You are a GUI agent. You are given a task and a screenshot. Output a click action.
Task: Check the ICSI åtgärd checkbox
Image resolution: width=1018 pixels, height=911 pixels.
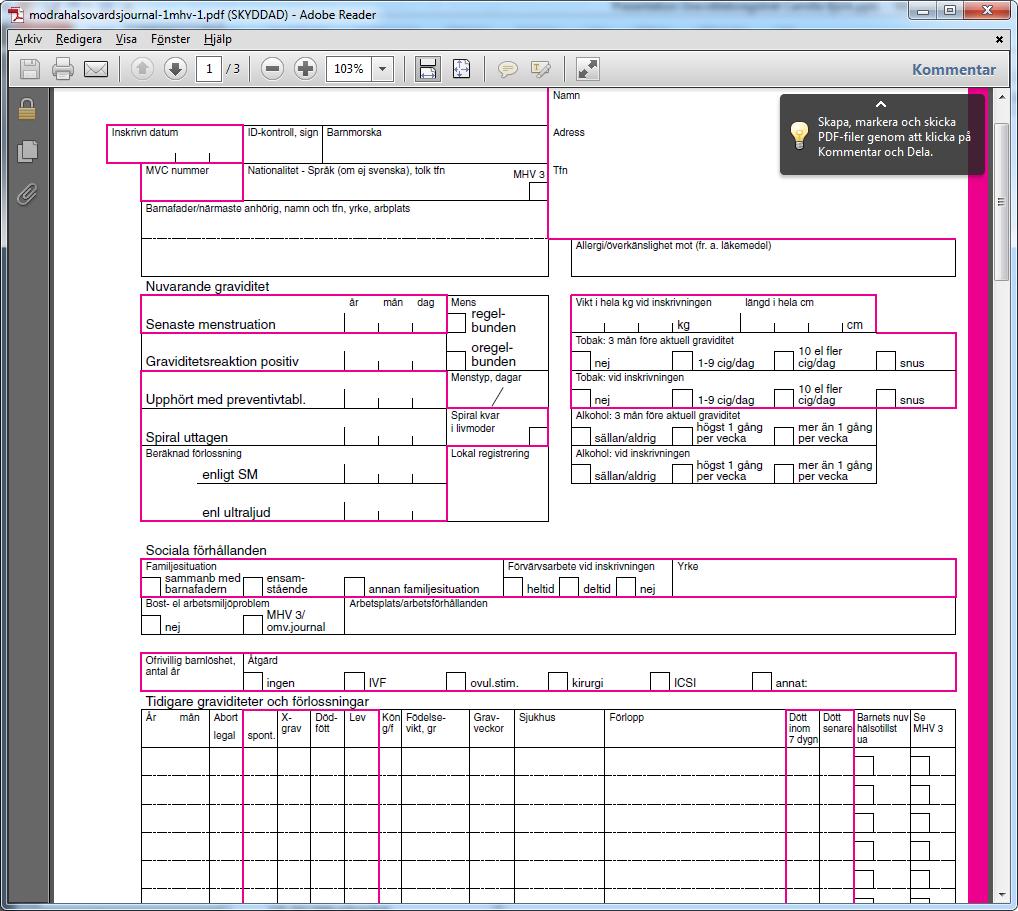660,681
